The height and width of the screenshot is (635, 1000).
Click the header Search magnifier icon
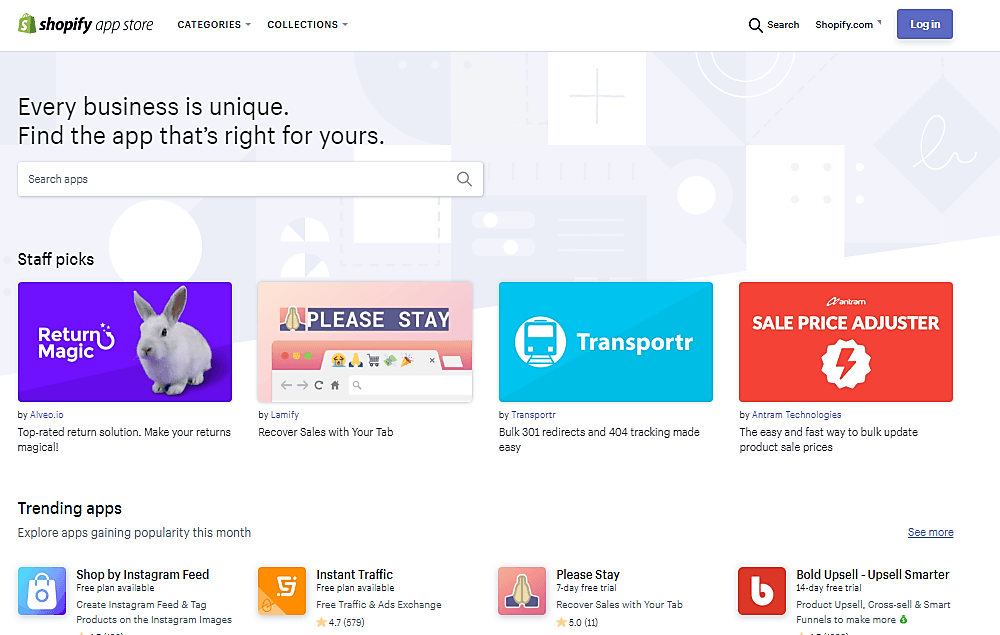pyautogui.click(x=755, y=25)
